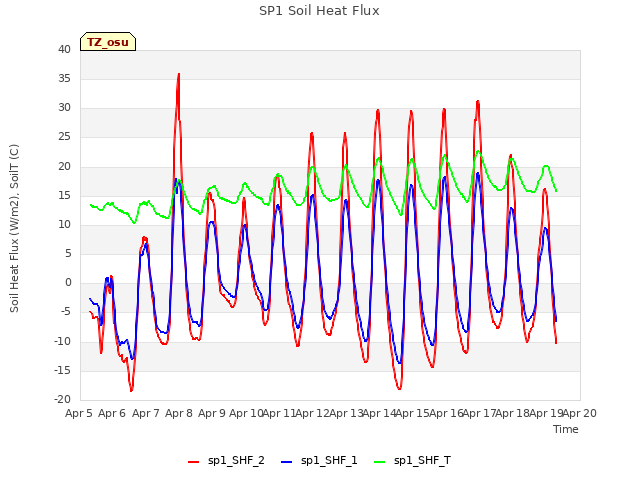Click the 40 y-axis tick label
640x480 pixels.
[x=64, y=49]
